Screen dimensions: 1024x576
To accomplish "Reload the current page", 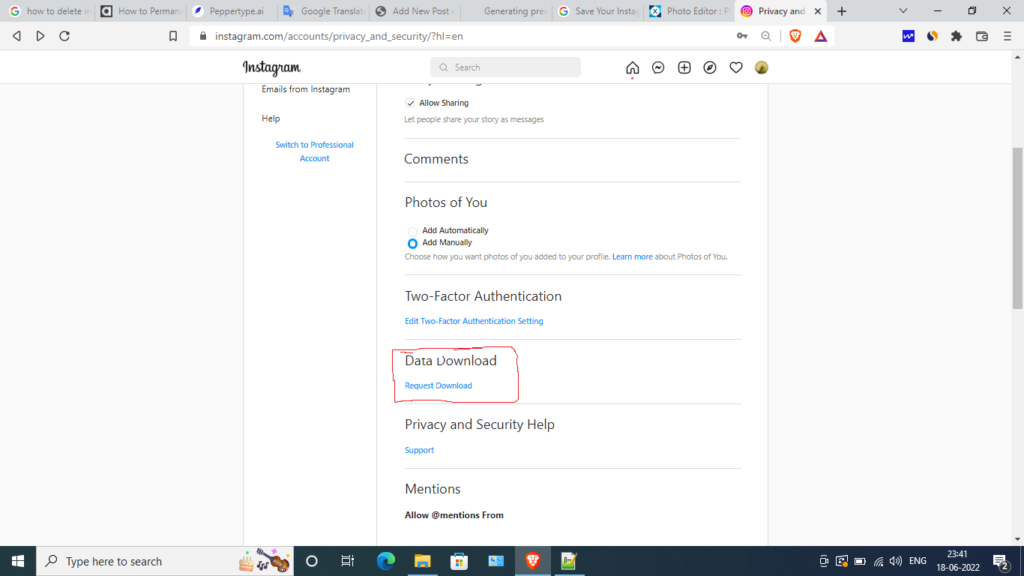I will [64, 36].
